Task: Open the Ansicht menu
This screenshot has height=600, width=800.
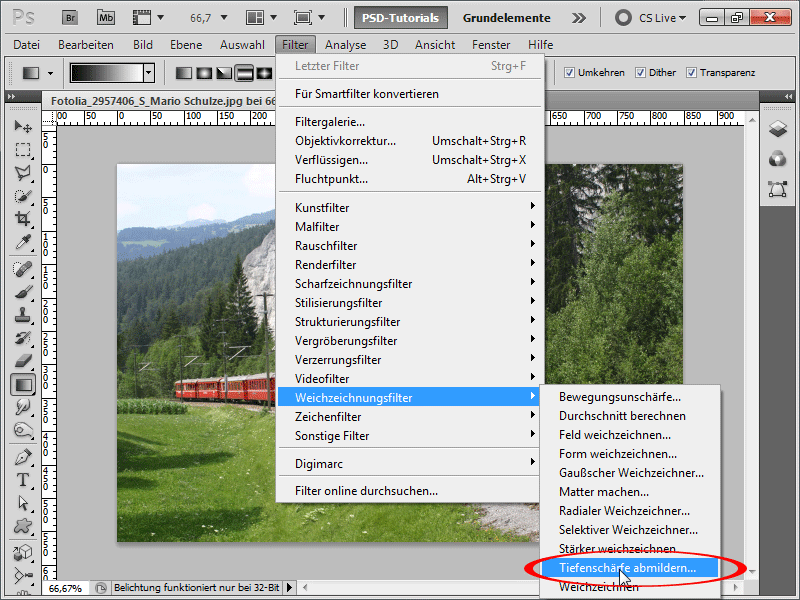Action: click(x=435, y=45)
